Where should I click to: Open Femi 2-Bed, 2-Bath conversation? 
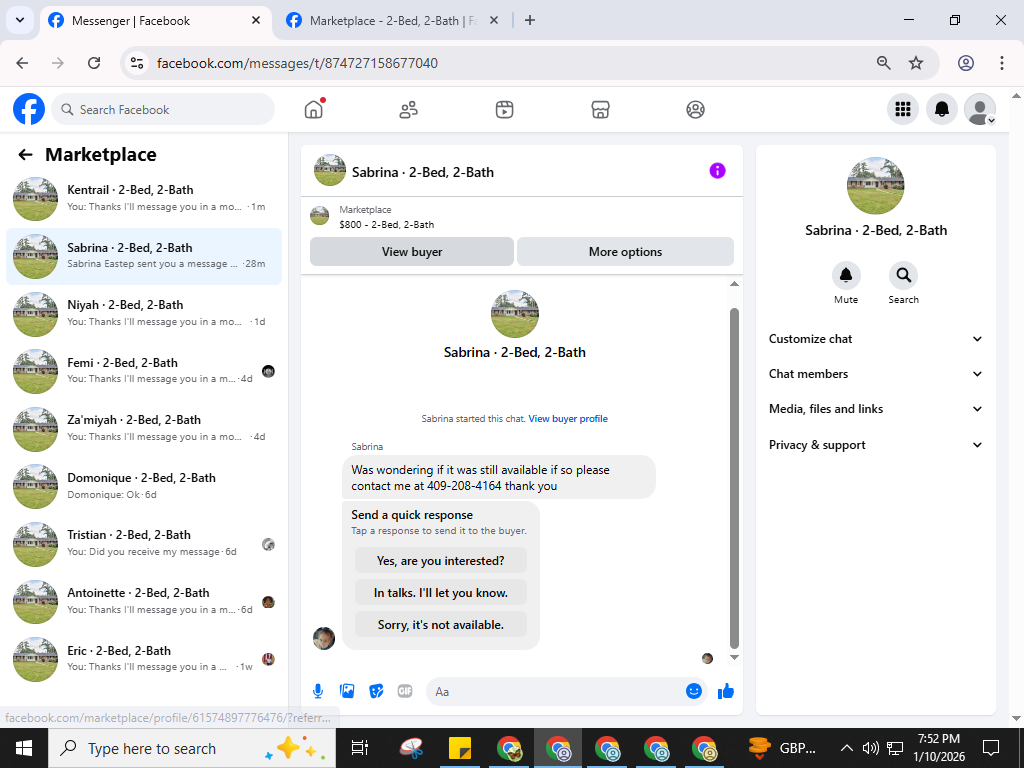[x=144, y=370]
